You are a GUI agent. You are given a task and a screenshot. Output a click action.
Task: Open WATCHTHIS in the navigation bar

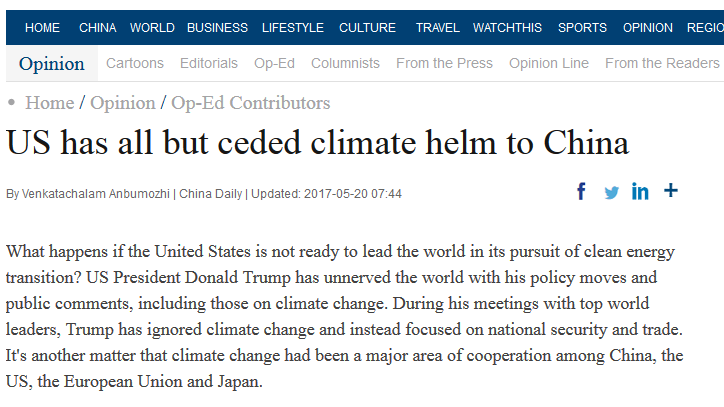point(507,28)
